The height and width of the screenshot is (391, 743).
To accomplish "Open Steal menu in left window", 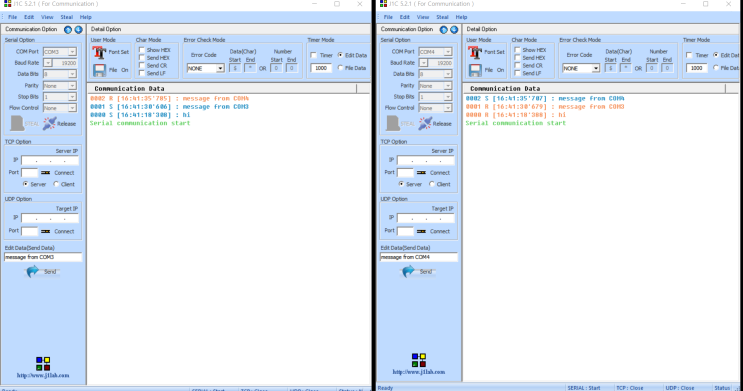I will click(67, 17).
